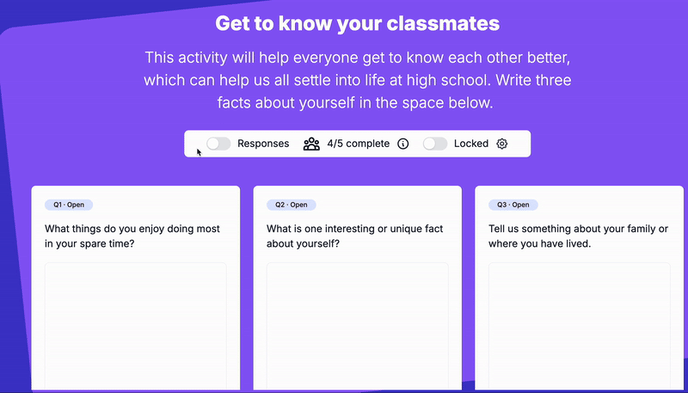
Task: Click the answer box for unique fact question
Action: pos(358,325)
